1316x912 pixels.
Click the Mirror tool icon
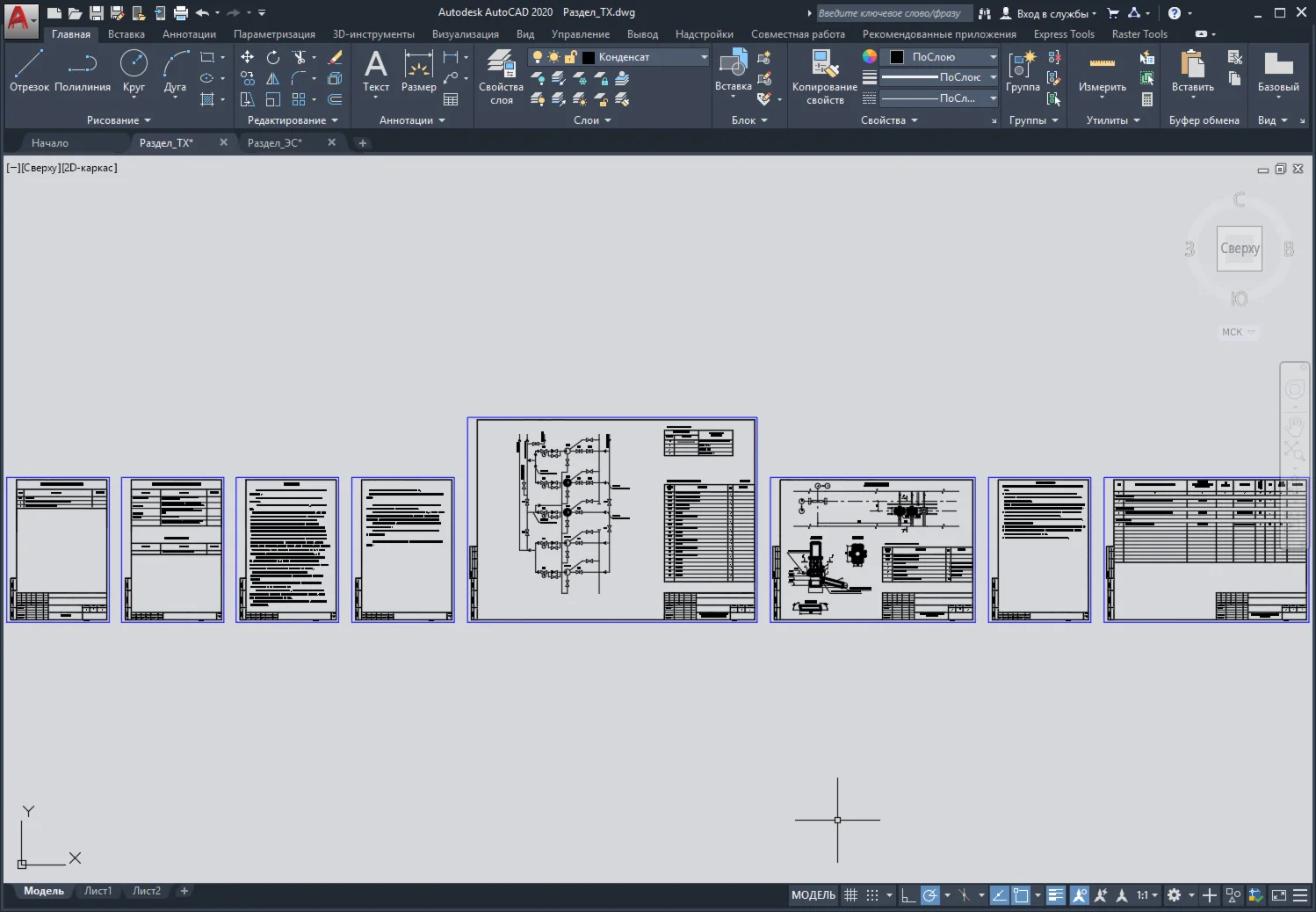(x=273, y=78)
